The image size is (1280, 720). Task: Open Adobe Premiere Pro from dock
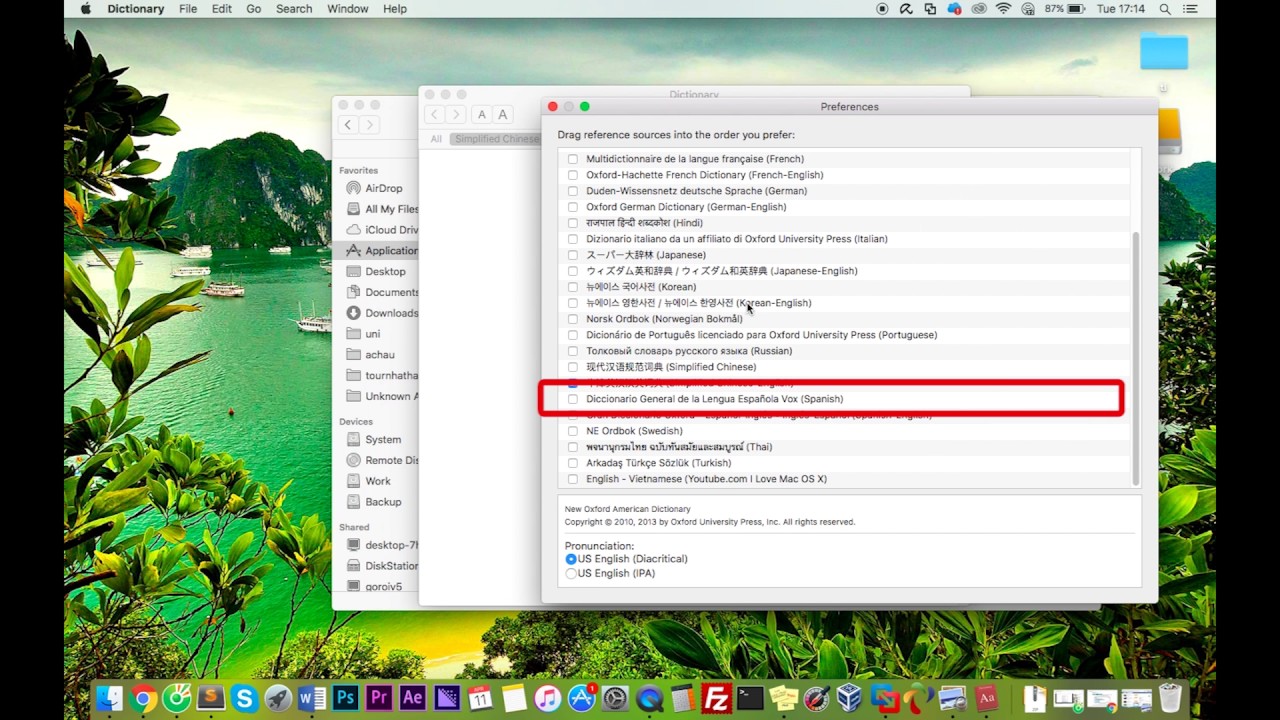click(x=379, y=698)
